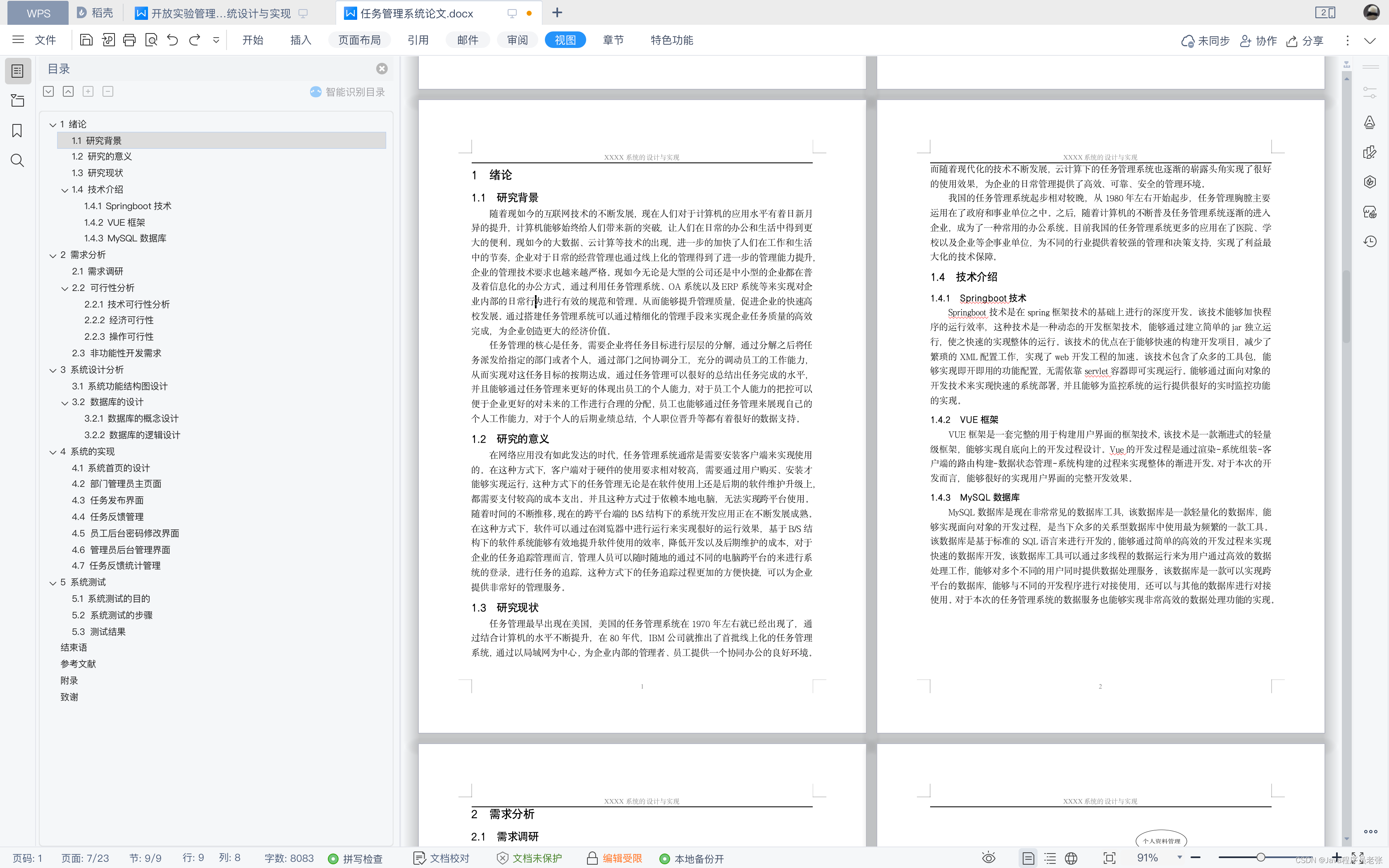Collapse the 3 系统设计分析 section

pos(53,370)
